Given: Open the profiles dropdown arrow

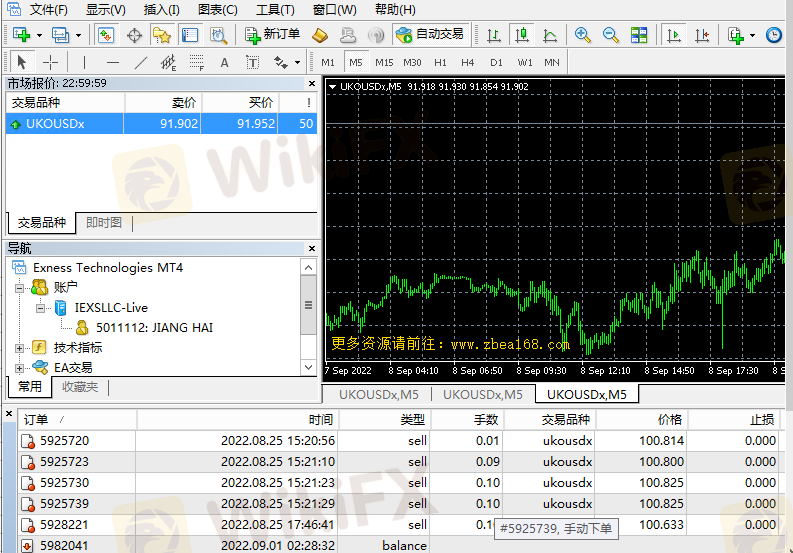Looking at the screenshot, I should 78,35.
